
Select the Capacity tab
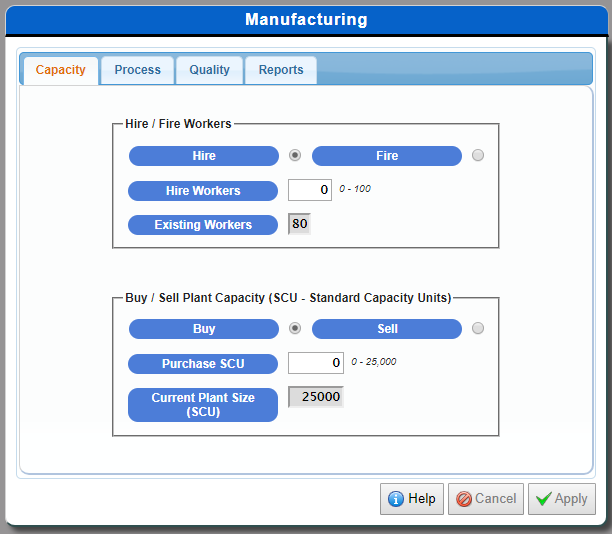[x=60, y=70]
